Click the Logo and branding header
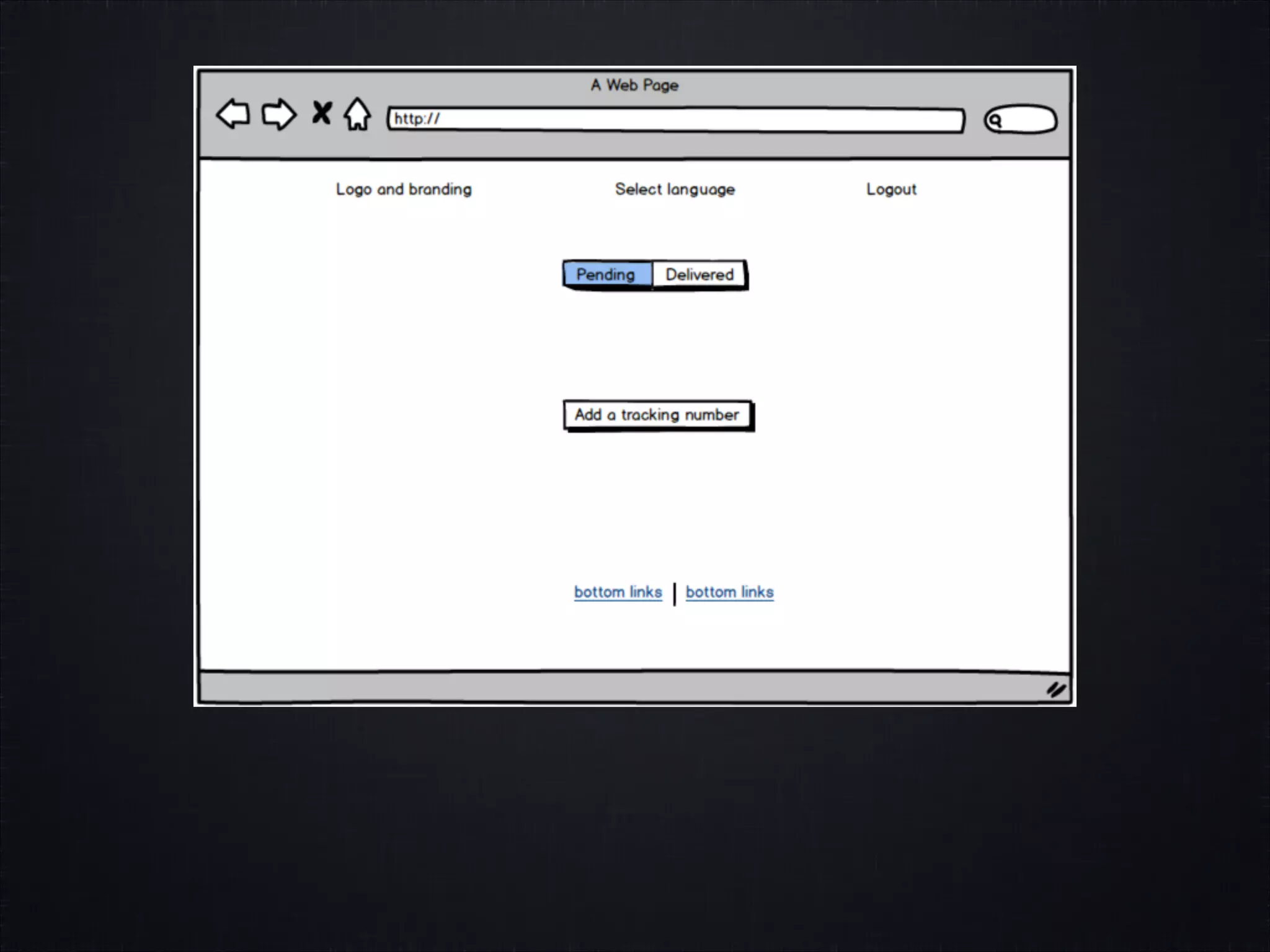This screenshot has height=952, width=1270. 404,189
